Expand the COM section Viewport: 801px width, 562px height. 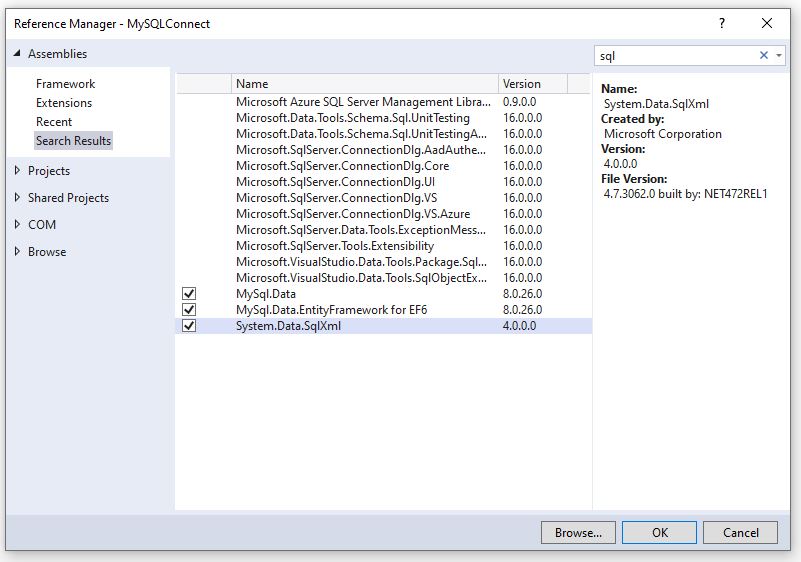[x=17, y=224]
